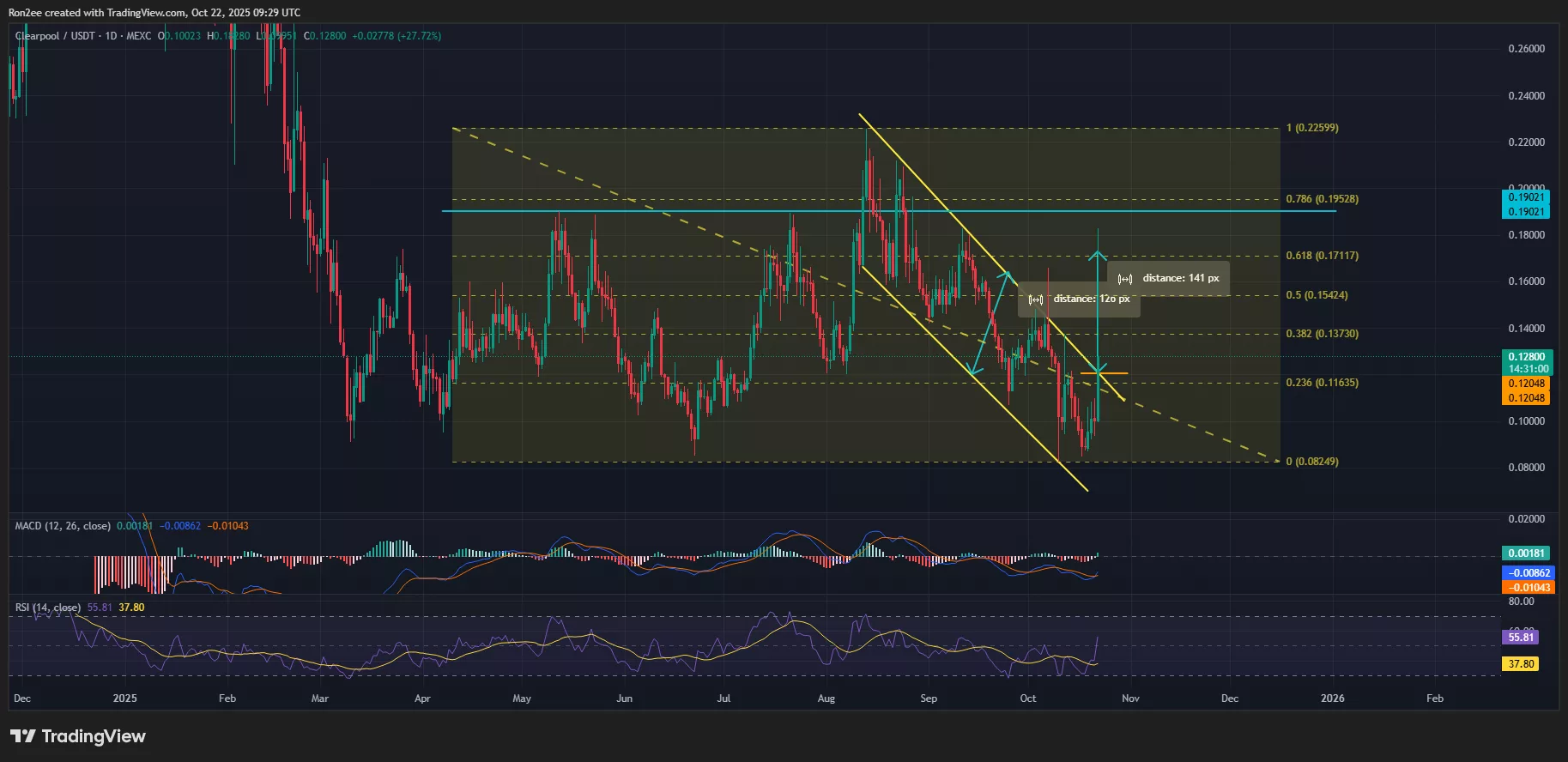Click the TradingView logo at bottom left

pos(78,736)
